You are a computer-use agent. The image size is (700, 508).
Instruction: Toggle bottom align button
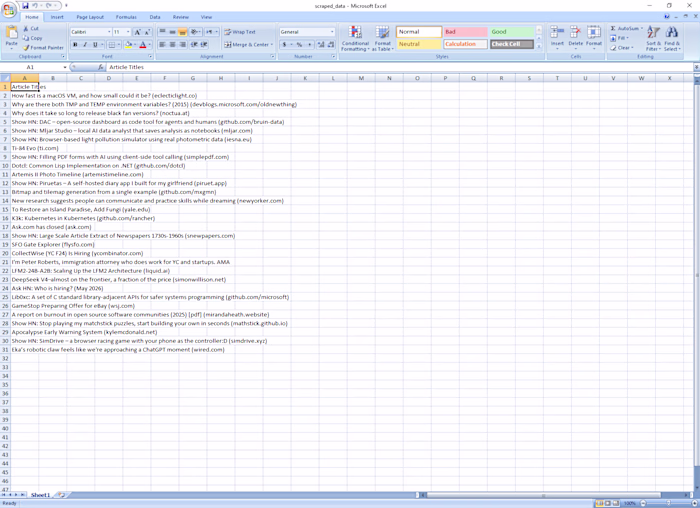click(182, 32)
